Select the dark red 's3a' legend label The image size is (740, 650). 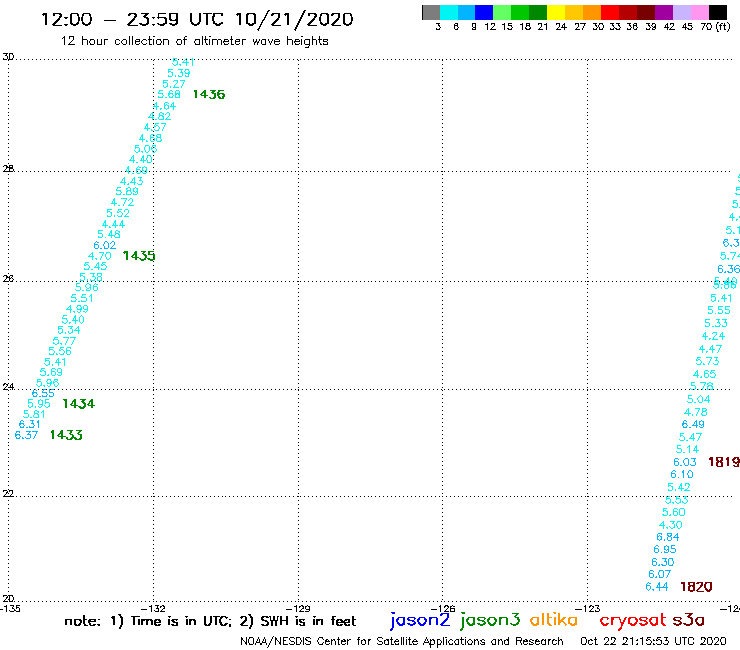click(689, 620)
